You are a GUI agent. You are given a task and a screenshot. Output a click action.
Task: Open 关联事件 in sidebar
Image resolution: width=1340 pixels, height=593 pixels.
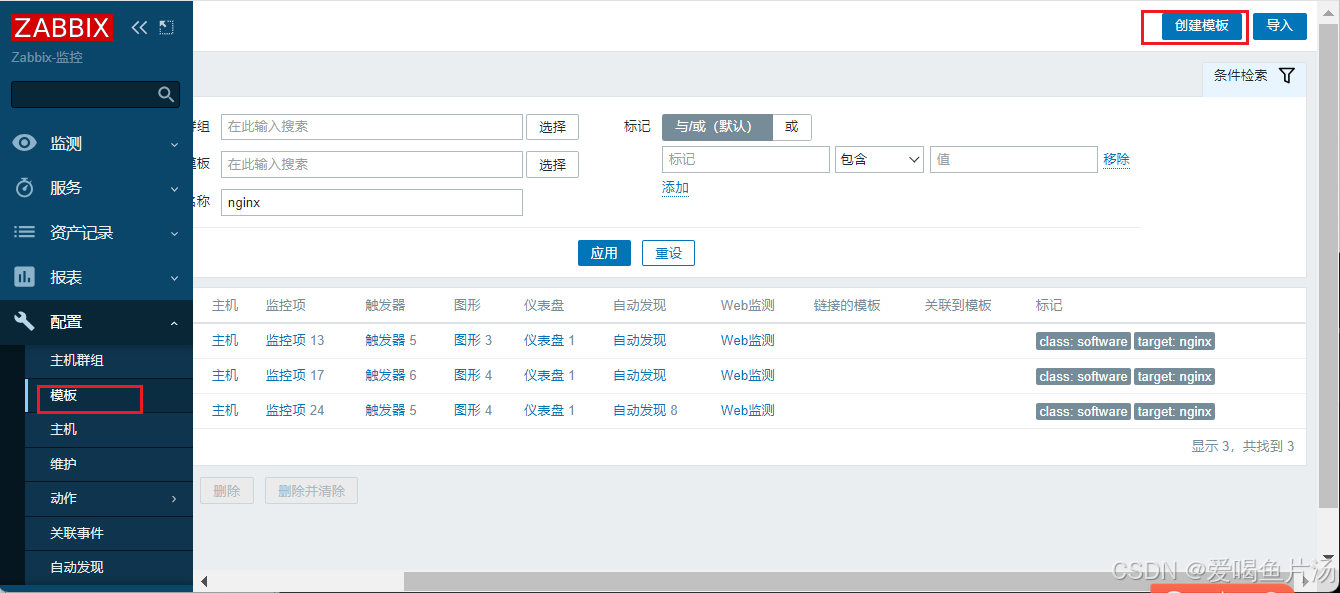(77, 533)
